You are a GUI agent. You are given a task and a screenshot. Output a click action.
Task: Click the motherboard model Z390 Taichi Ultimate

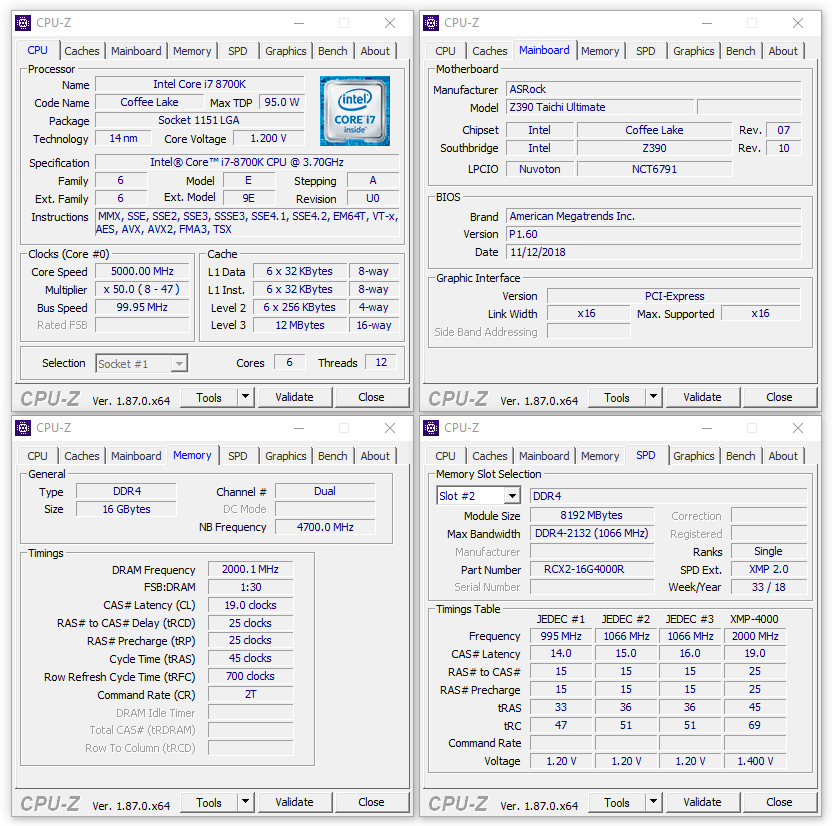pyautogui.click(x=600, y=107)
